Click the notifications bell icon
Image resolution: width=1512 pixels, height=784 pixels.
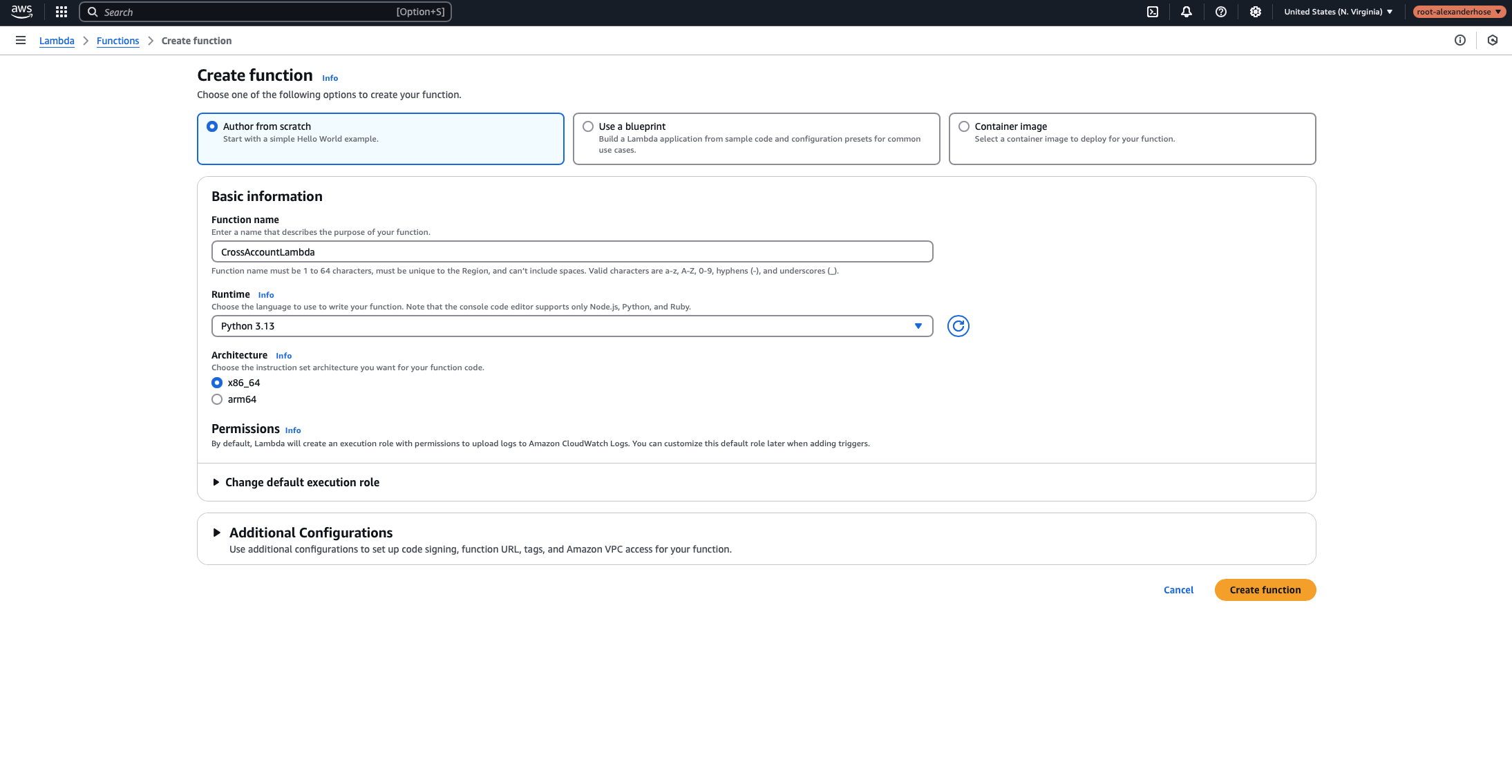click(x=1186, y=12)
